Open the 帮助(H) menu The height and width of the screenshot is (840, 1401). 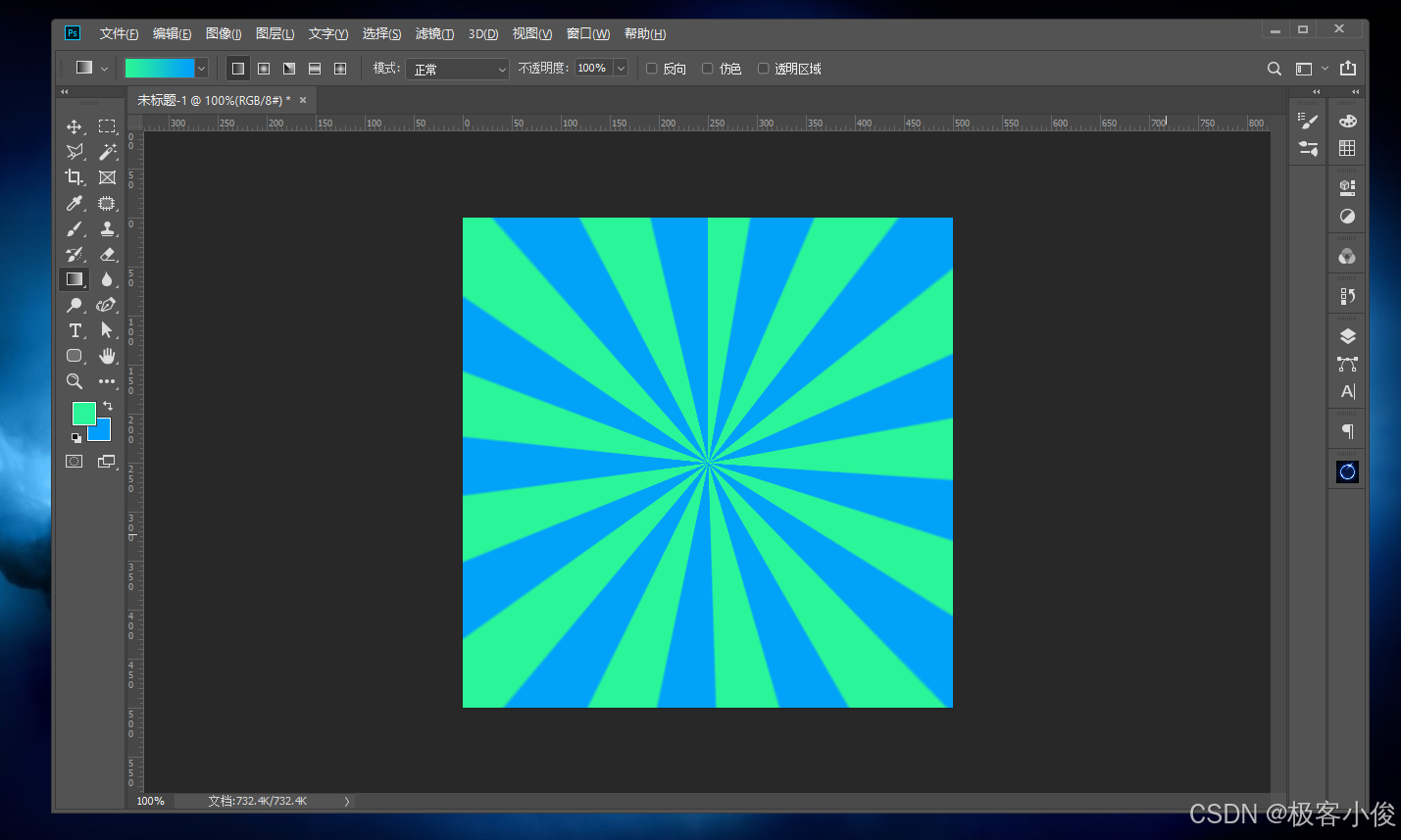point(645,33)
